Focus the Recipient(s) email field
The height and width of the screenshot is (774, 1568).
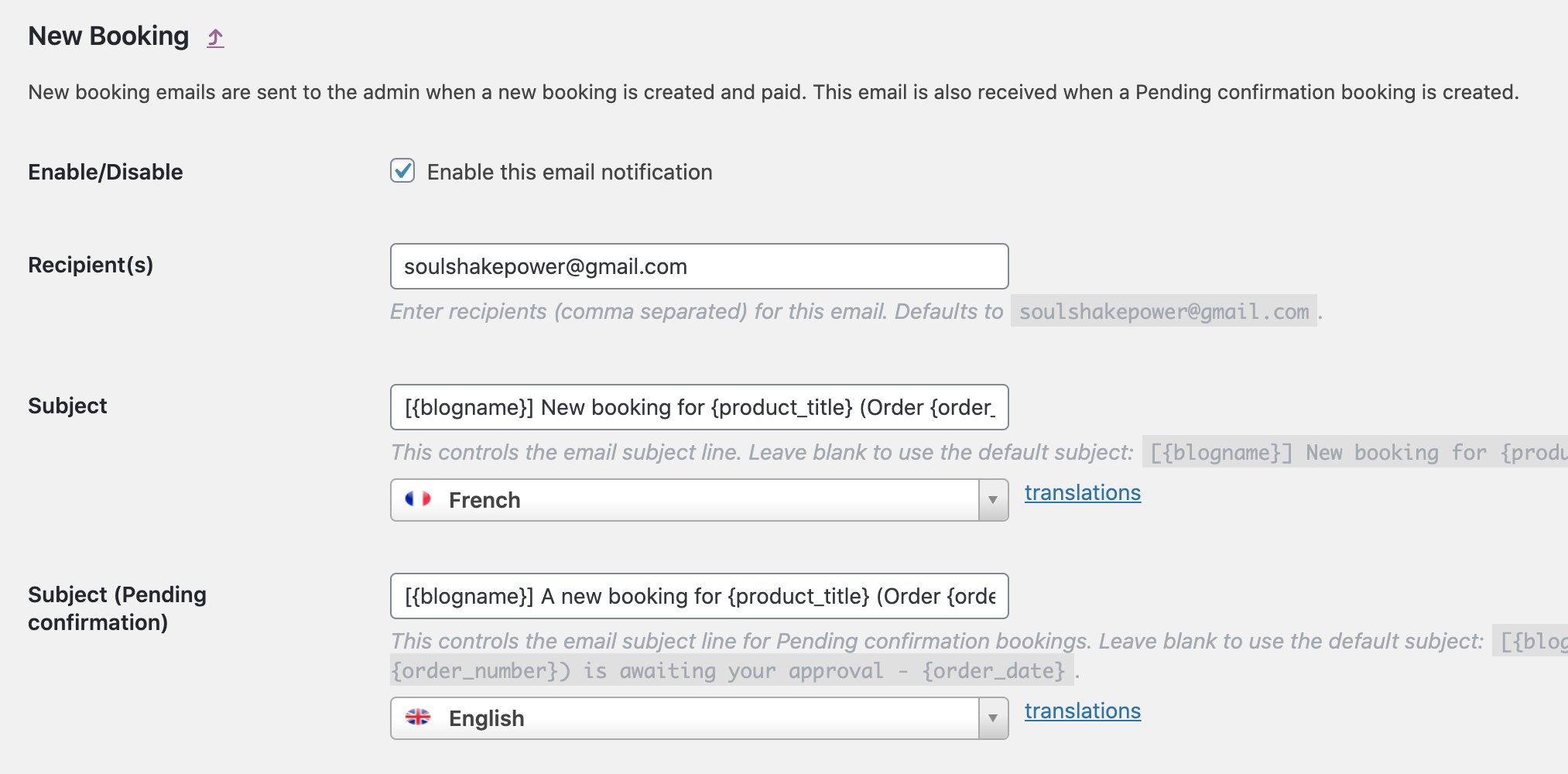pos(698,266)
